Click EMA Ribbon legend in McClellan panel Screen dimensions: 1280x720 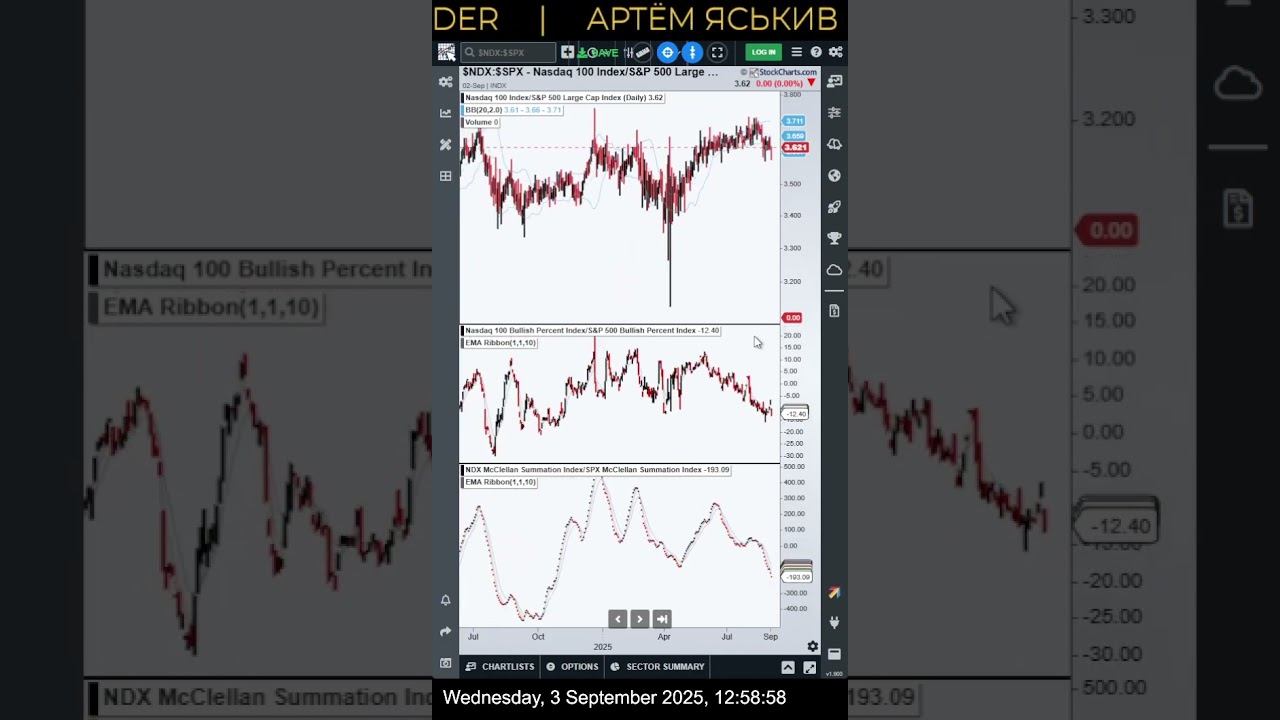pos(500,482)
